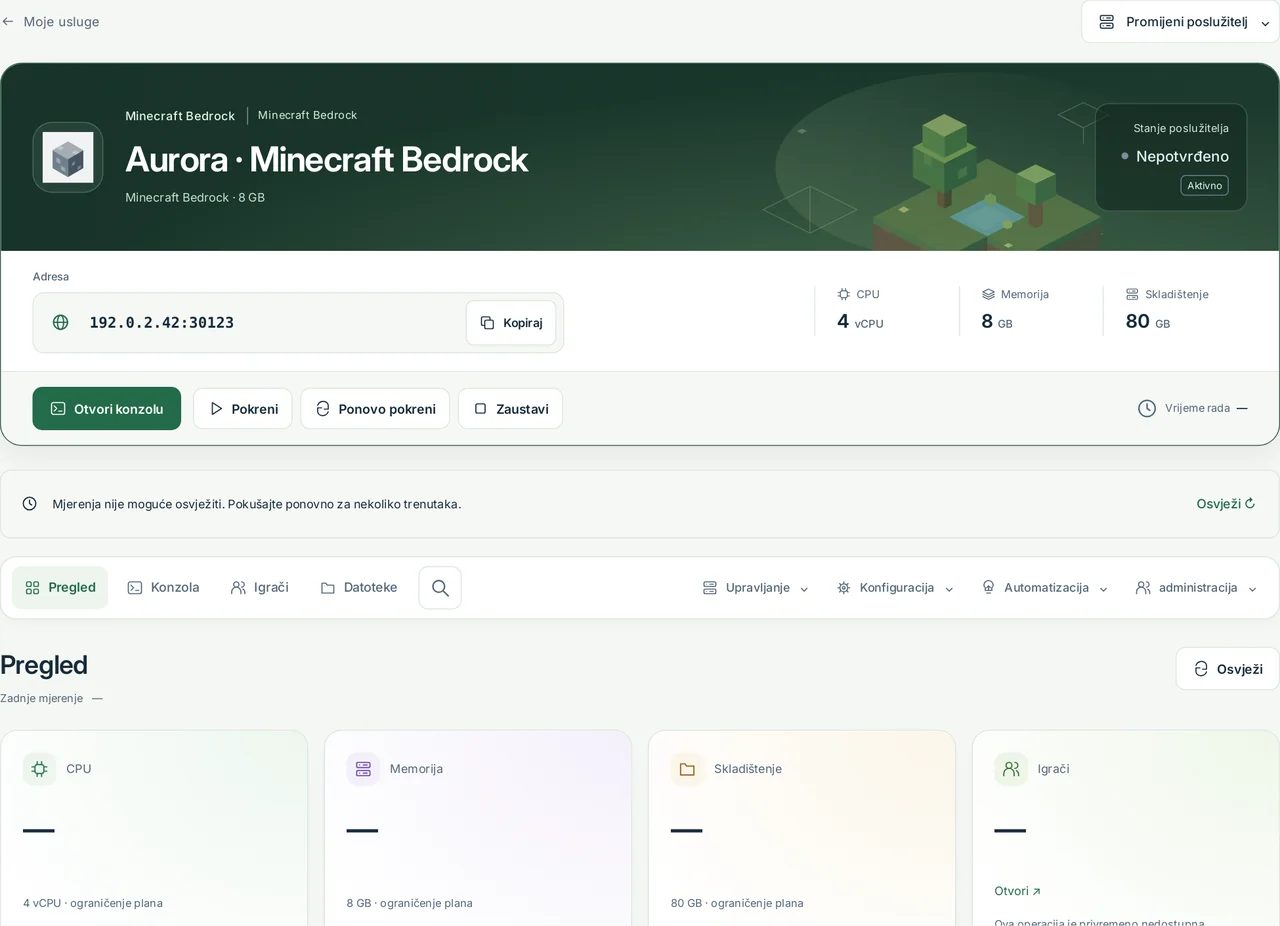
Task: Click the folder icon on Skladištenje card
Action: [687, 769]
